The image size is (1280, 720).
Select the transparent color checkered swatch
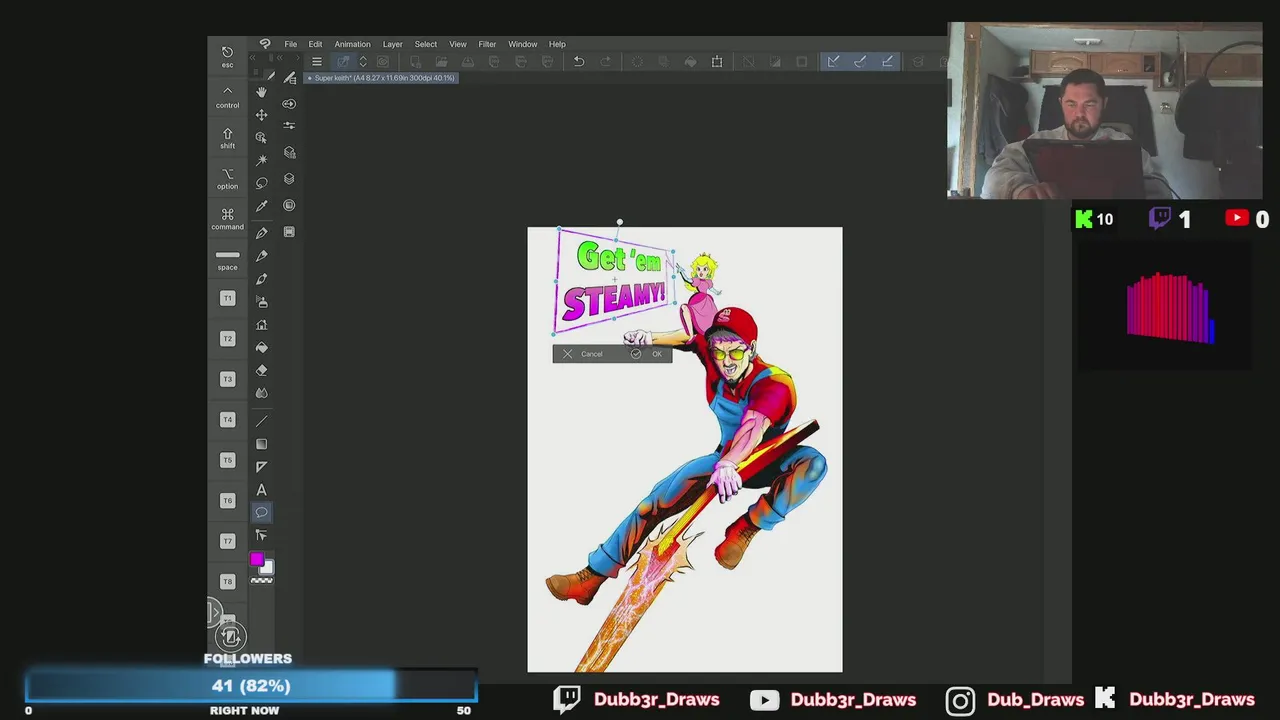(261, 580)
